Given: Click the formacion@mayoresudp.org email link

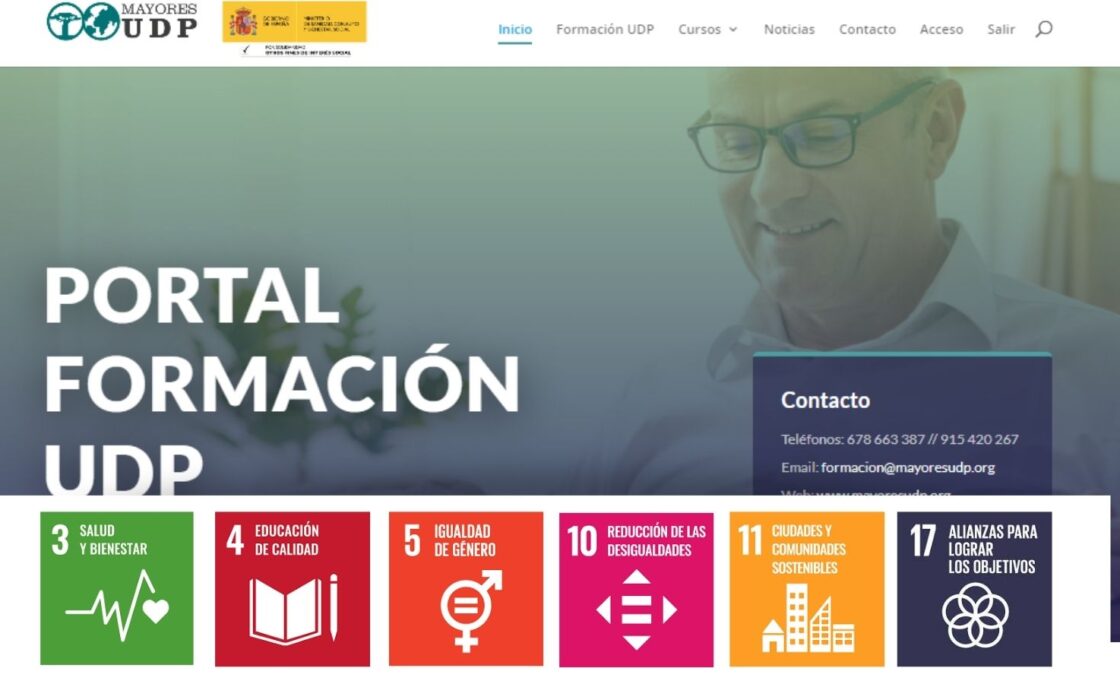Looking at the screenshot, I should (908, 468).
